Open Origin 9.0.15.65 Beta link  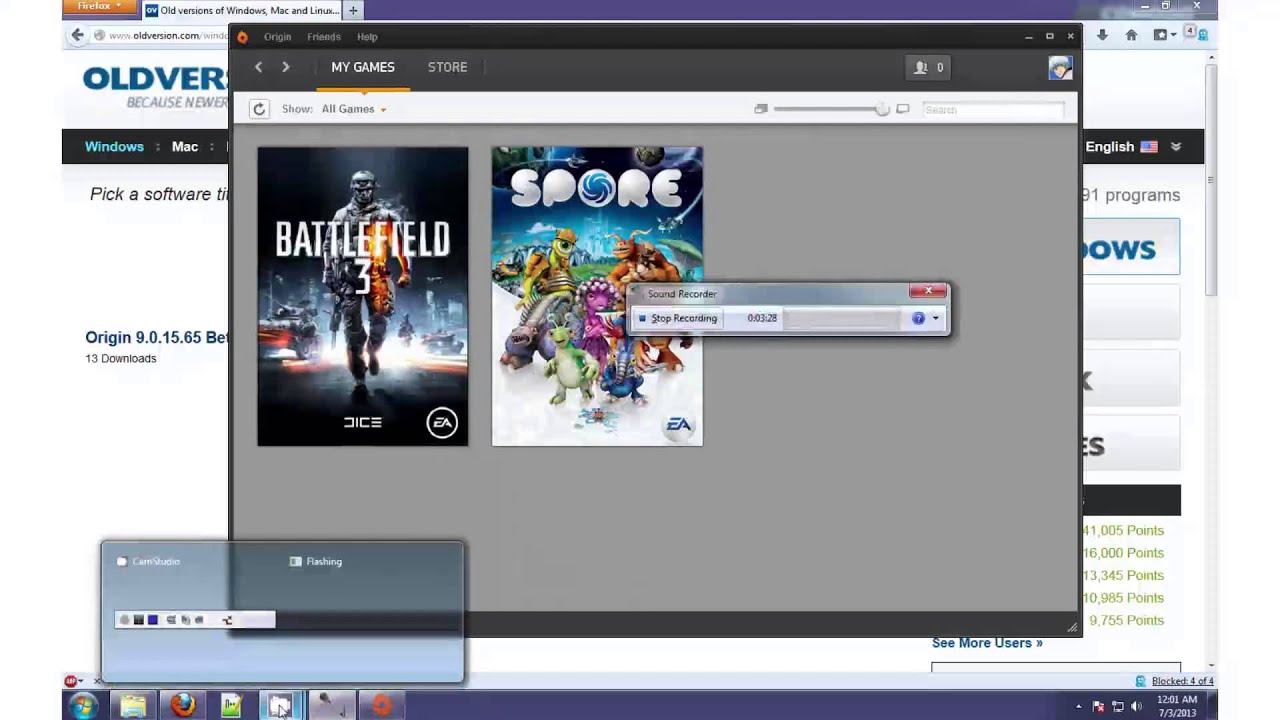point(157,338)
